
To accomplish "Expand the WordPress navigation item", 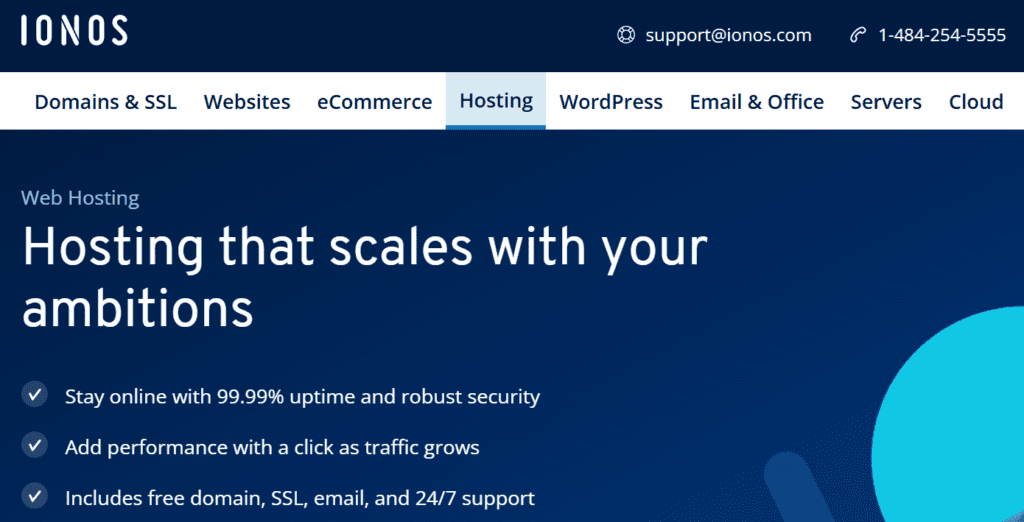I will tap(611, 102).
